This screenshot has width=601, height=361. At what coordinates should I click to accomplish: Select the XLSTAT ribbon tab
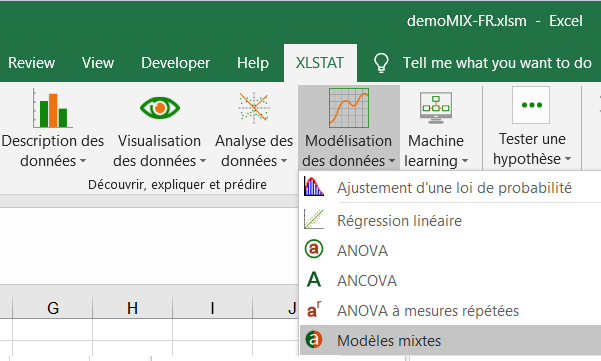pyautogui.click(x=320, y=63)
